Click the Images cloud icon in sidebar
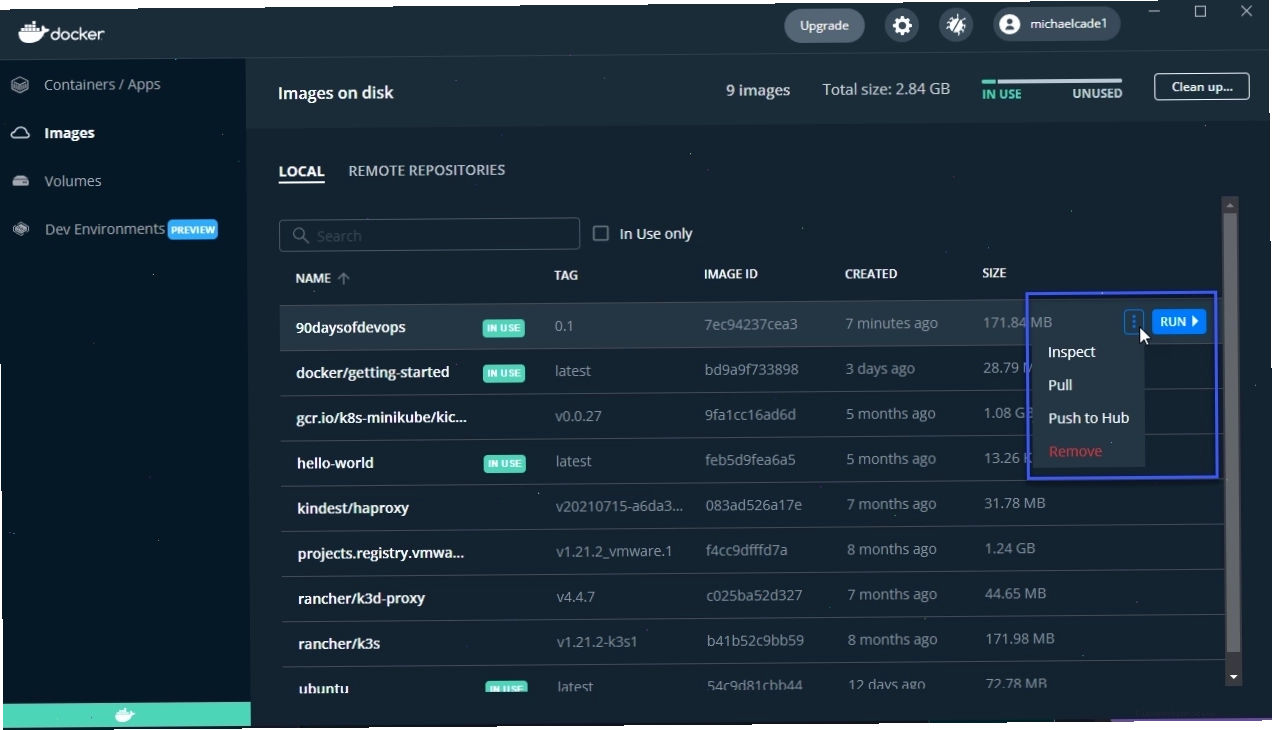Viewport: 1272px width, 730px height. point(20,133)
